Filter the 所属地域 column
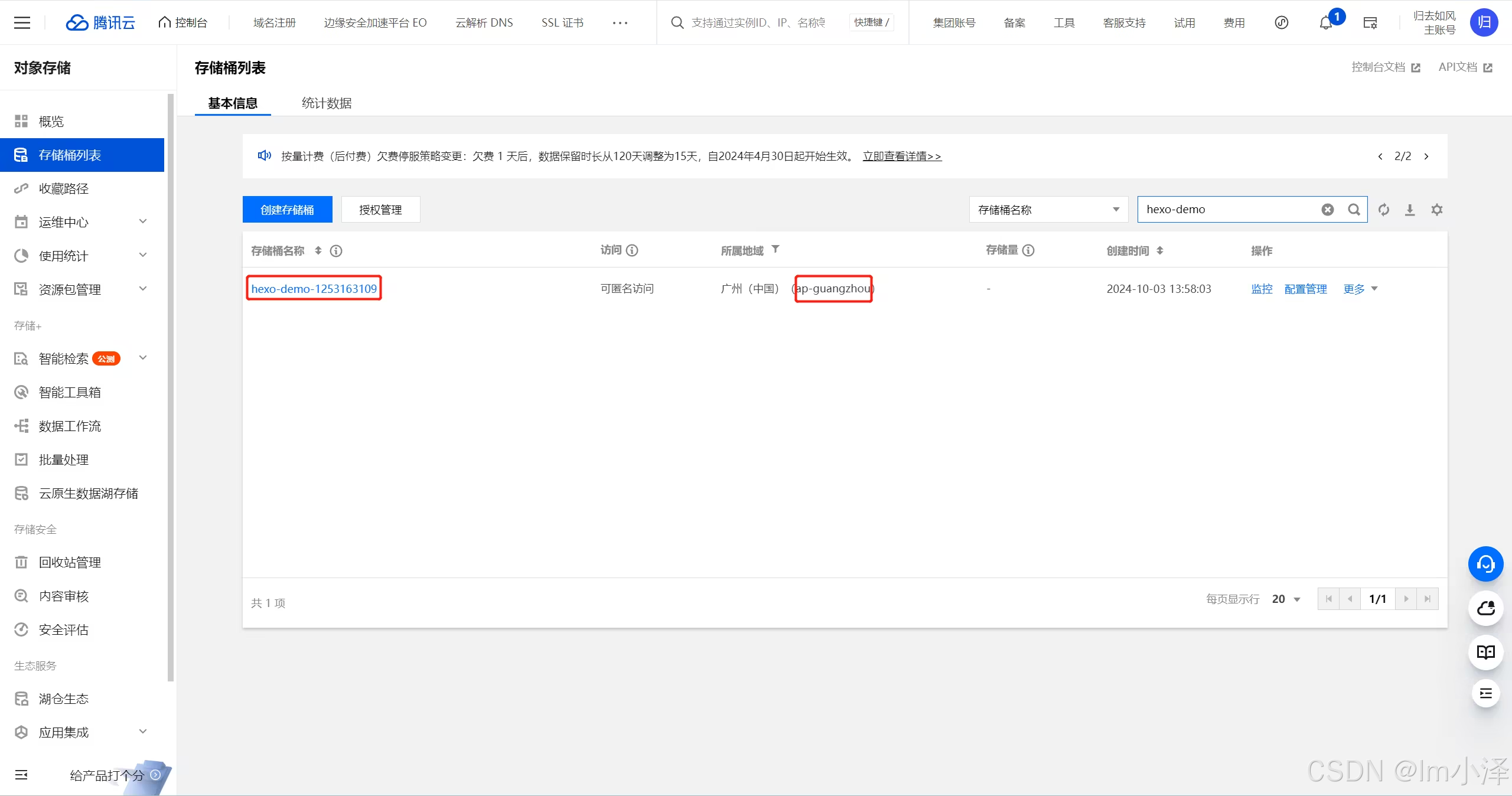 (x=775, y=249)
